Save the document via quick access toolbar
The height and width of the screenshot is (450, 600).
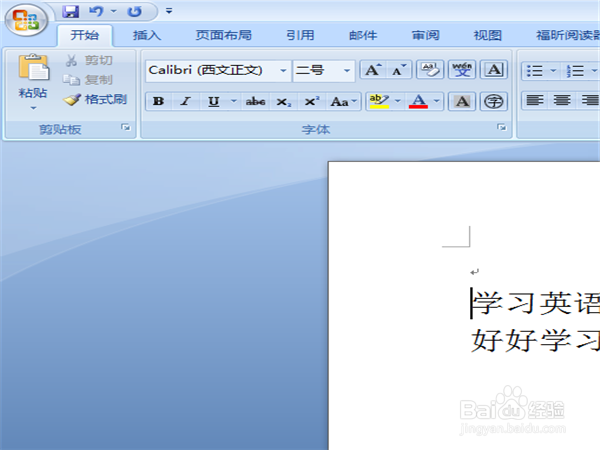point(71,11)
